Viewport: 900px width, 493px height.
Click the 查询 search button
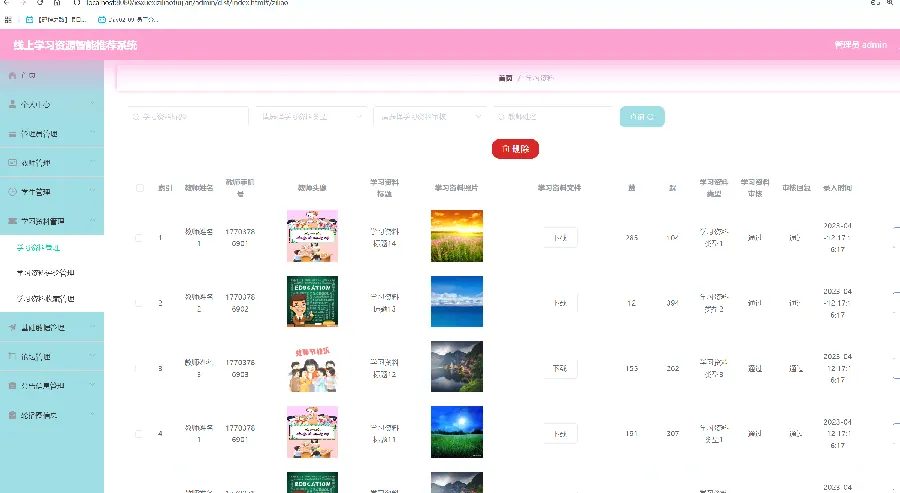pyautogui.click(x=642, y=117)
